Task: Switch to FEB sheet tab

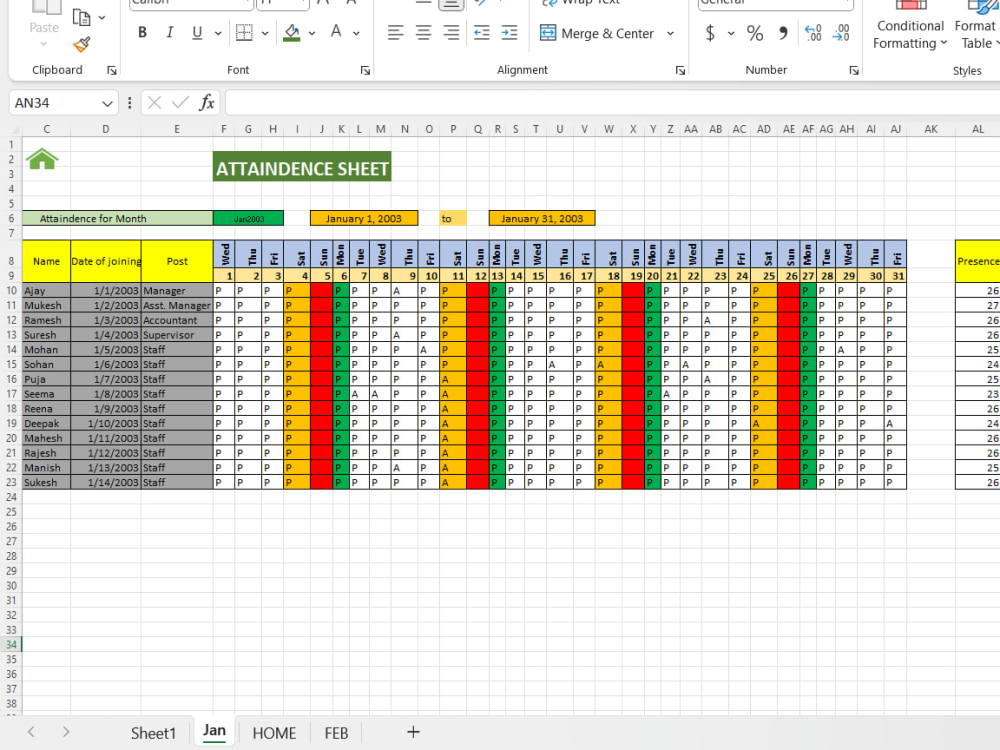Action: pos(336,733)
